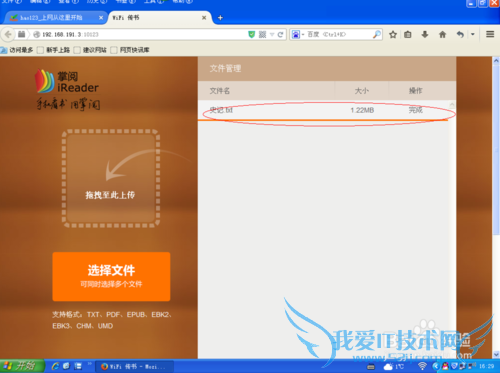The height and width of the screenshot is (373, 500).
Task: Click the 完成 status cell
Action: point(416,110)
